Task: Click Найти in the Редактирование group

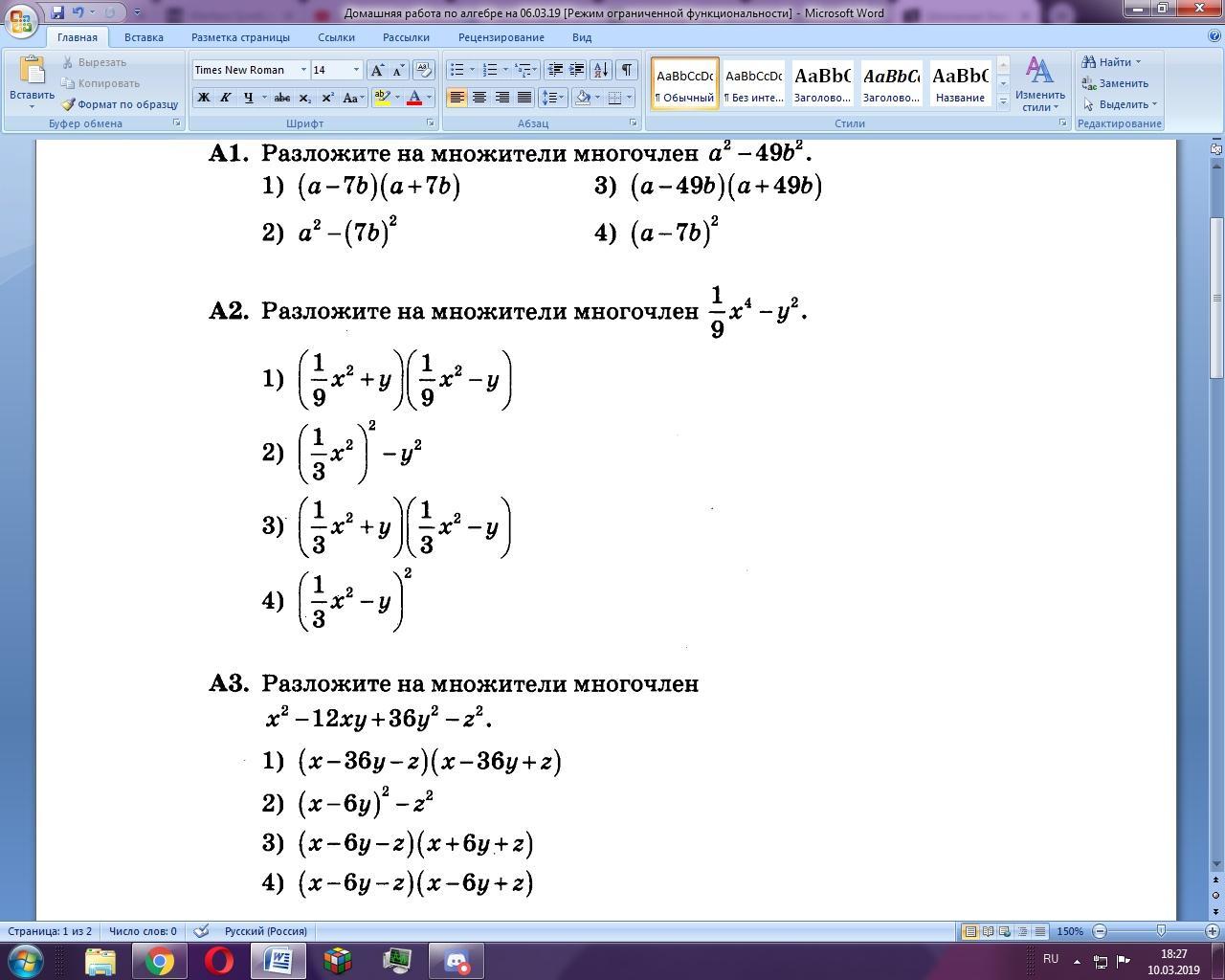Action: (x=1111, y=62)
